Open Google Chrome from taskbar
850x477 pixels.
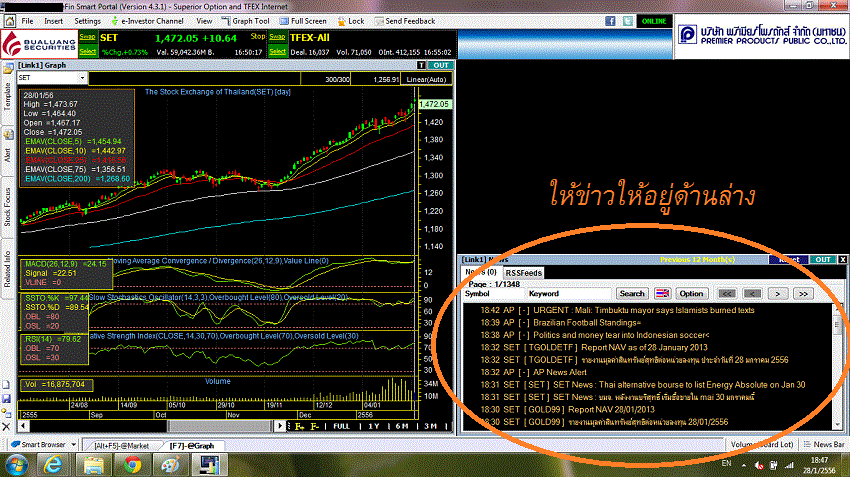(x=132, y=465)
